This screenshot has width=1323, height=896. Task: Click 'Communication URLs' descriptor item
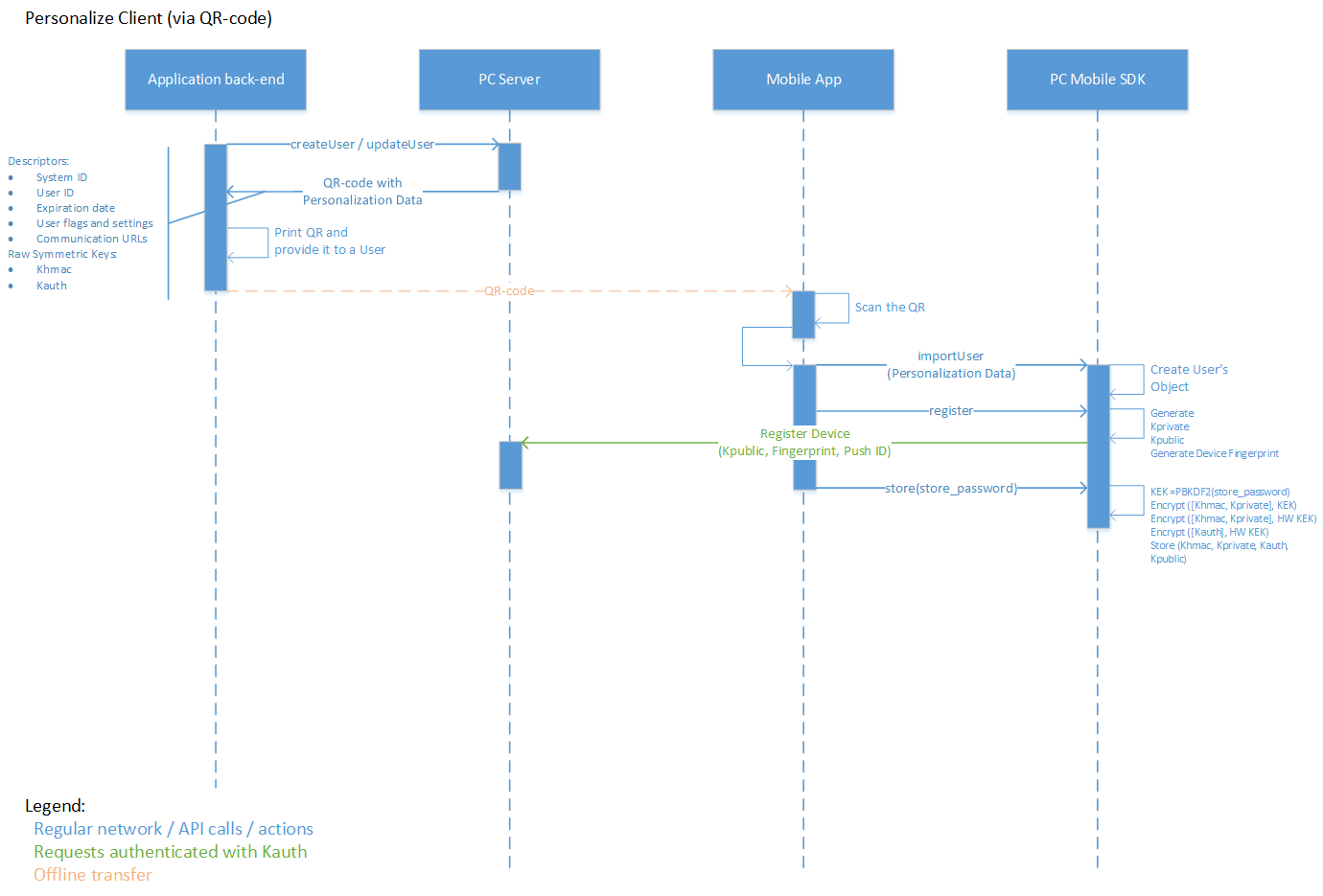pyautogui.click(x=92, y=240)
